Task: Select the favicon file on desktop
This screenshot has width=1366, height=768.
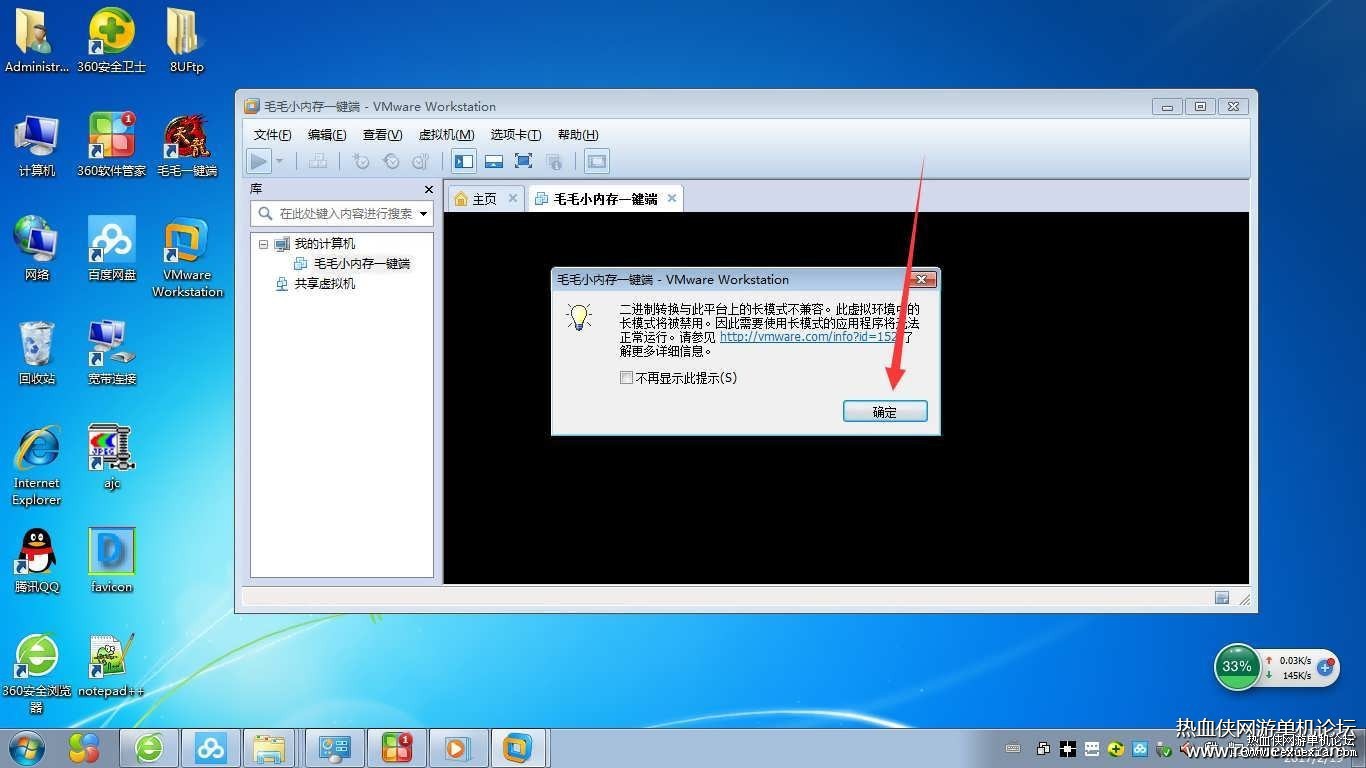Action: [112, 561]
